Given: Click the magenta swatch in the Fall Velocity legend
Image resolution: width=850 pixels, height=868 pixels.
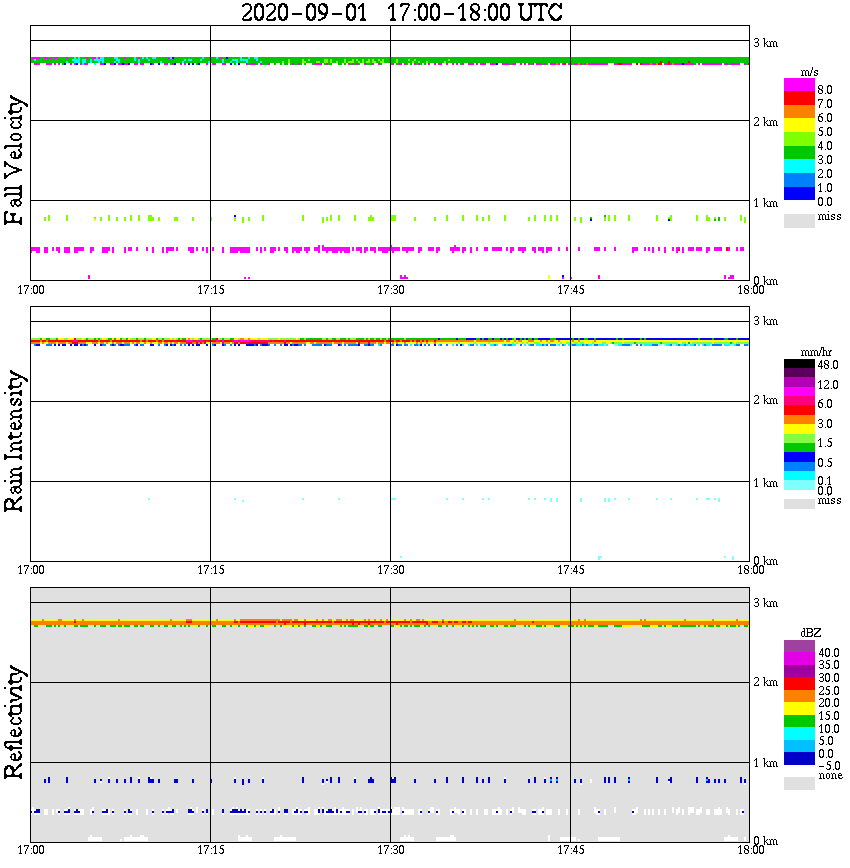Looking at the screenshot, I should [799, 85].
